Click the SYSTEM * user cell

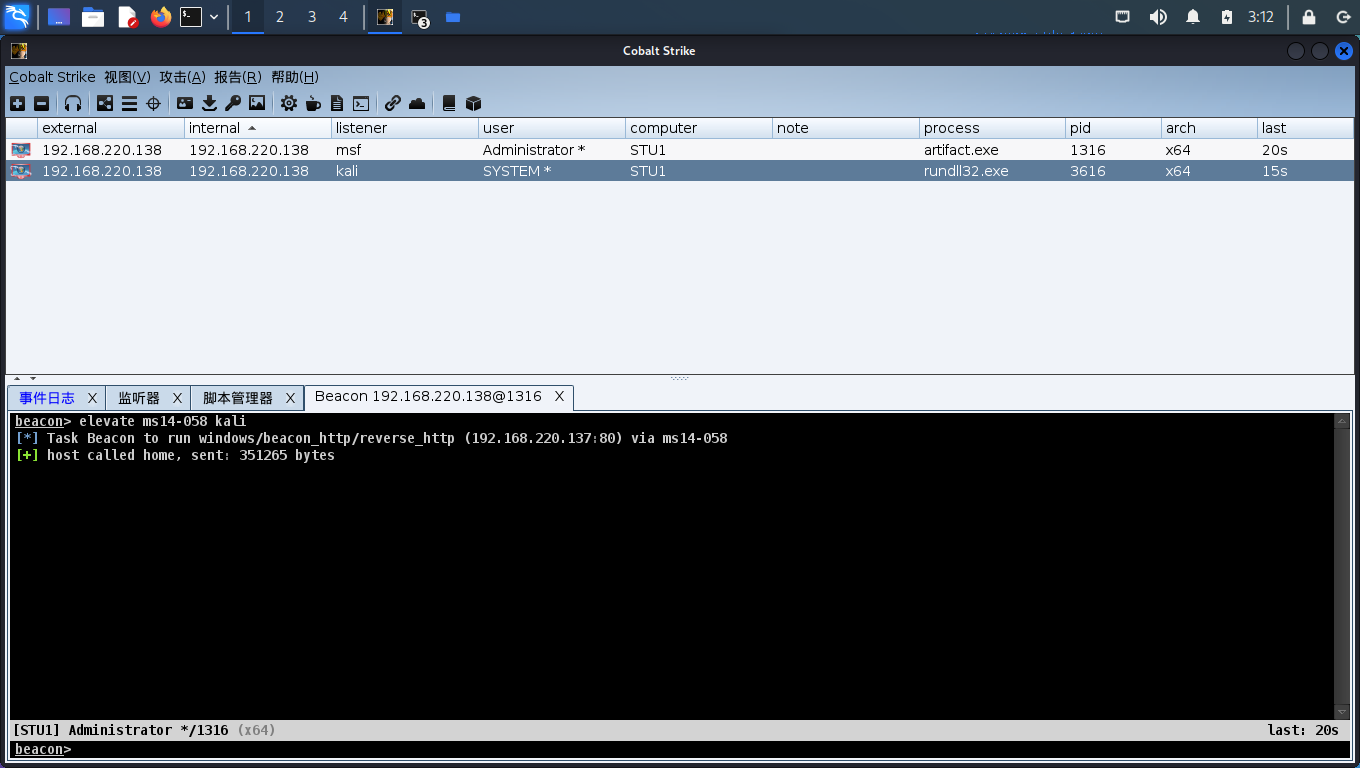coord(552,171)
